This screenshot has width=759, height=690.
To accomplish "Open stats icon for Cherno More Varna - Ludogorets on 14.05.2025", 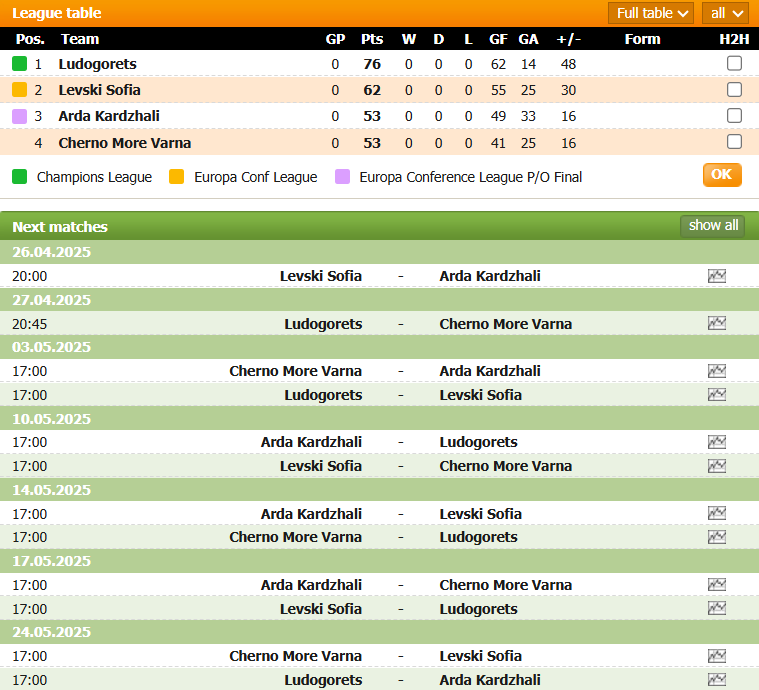I will pyautogui.click(x=716, y=537).
